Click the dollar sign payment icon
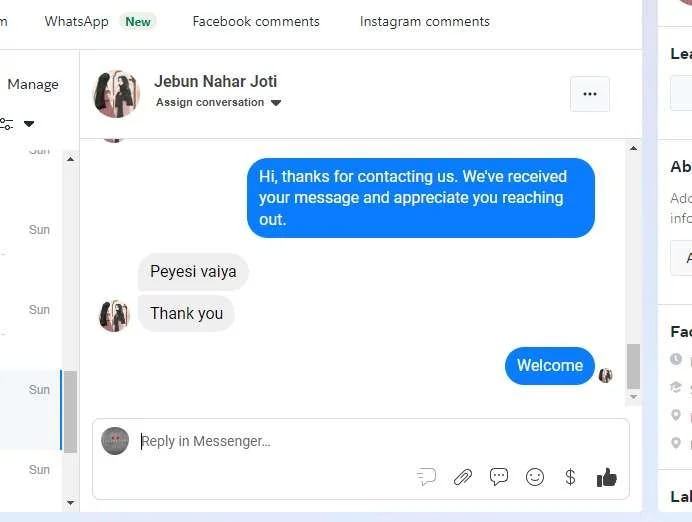Image resolution: width=692 pixels, height=522 pixels. [570, 477]
